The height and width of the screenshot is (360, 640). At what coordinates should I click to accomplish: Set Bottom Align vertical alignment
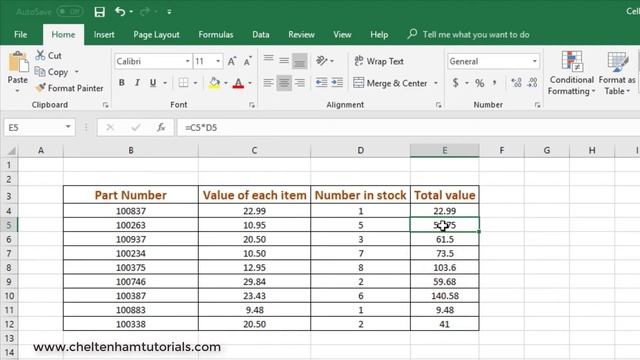click(x=300, y=61)
